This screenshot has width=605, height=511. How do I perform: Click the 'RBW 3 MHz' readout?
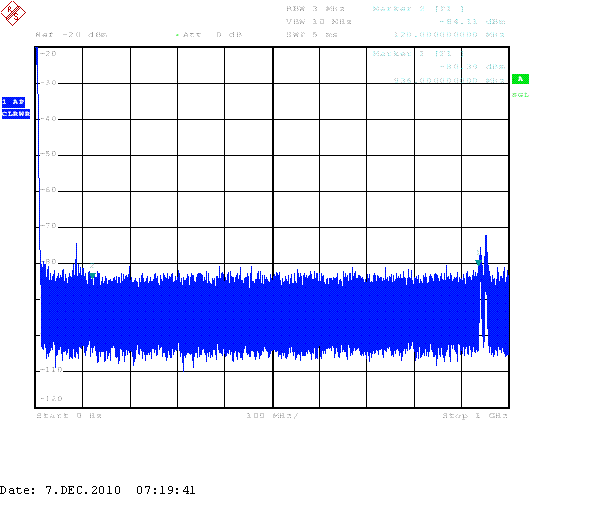pyautogui.click(x=315, y=8)
